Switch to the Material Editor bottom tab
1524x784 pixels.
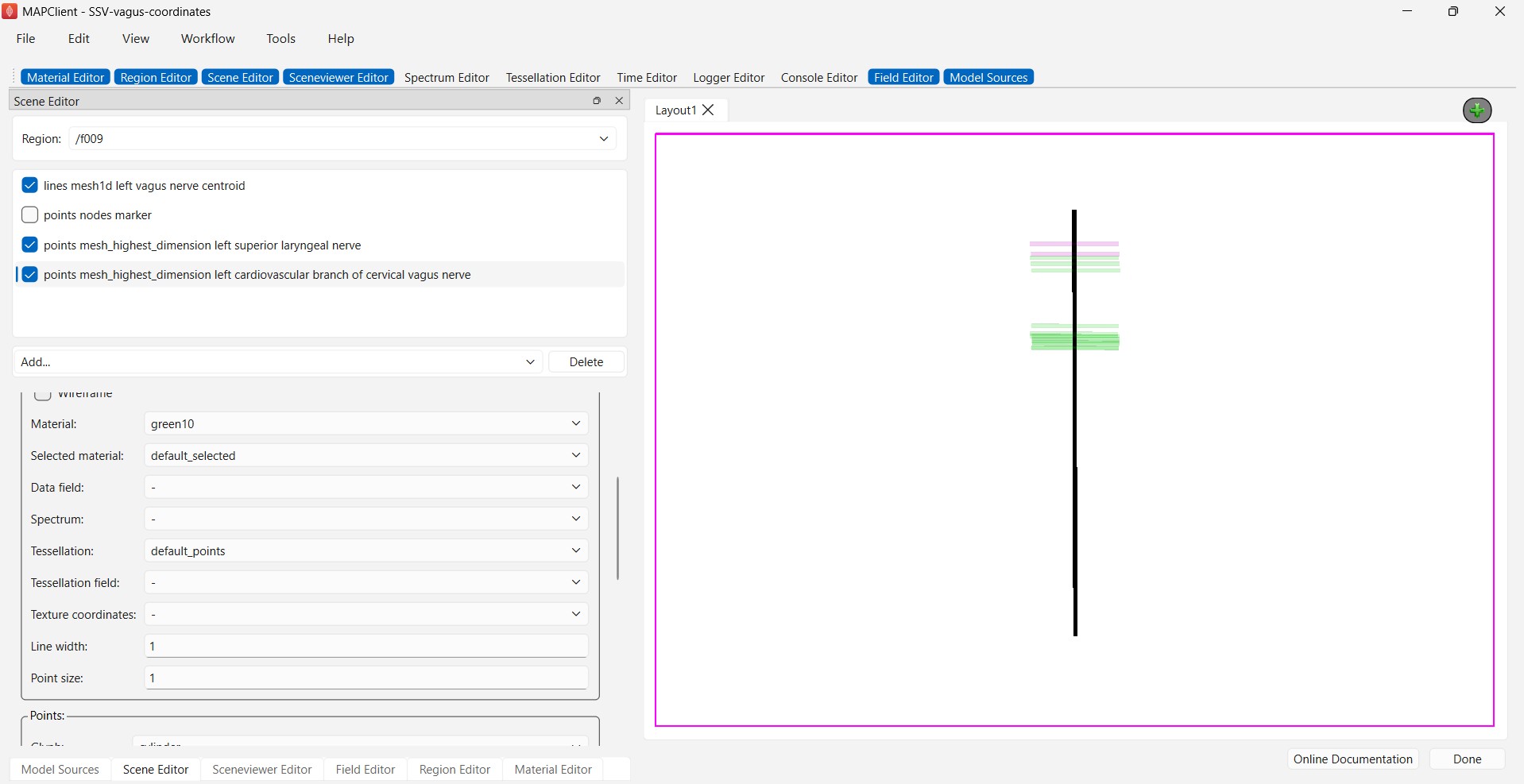[x=553, y=769]
